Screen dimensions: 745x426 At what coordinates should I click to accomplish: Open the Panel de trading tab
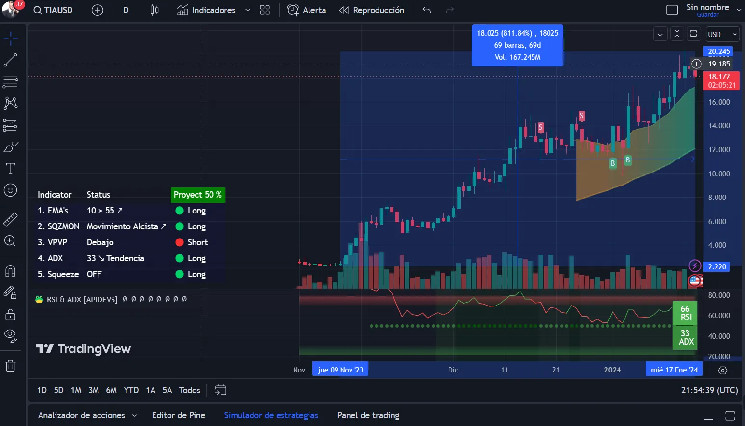pos(368,415)
